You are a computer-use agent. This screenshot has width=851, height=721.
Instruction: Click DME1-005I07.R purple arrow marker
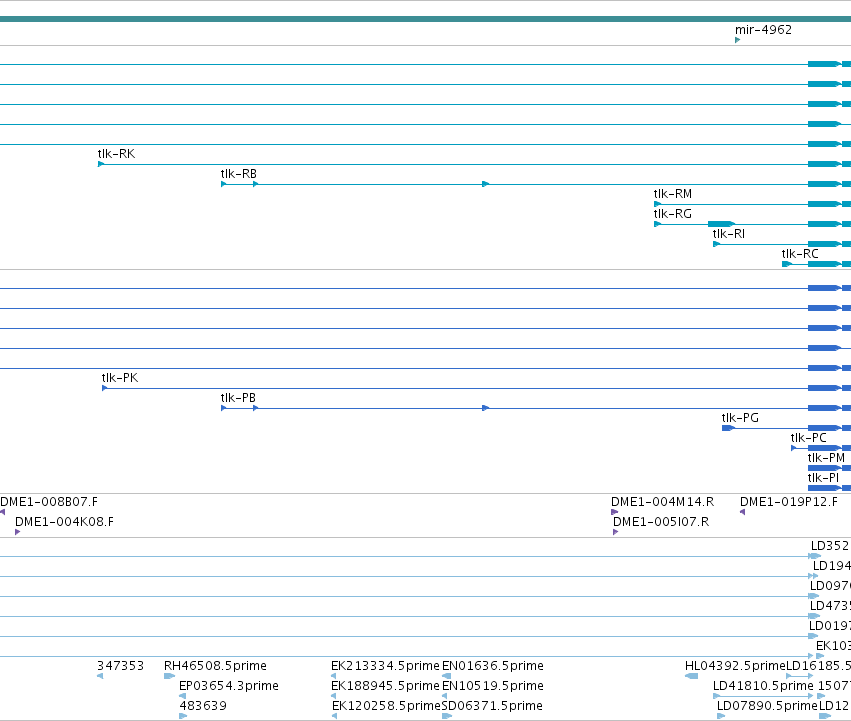coord(615,532)
